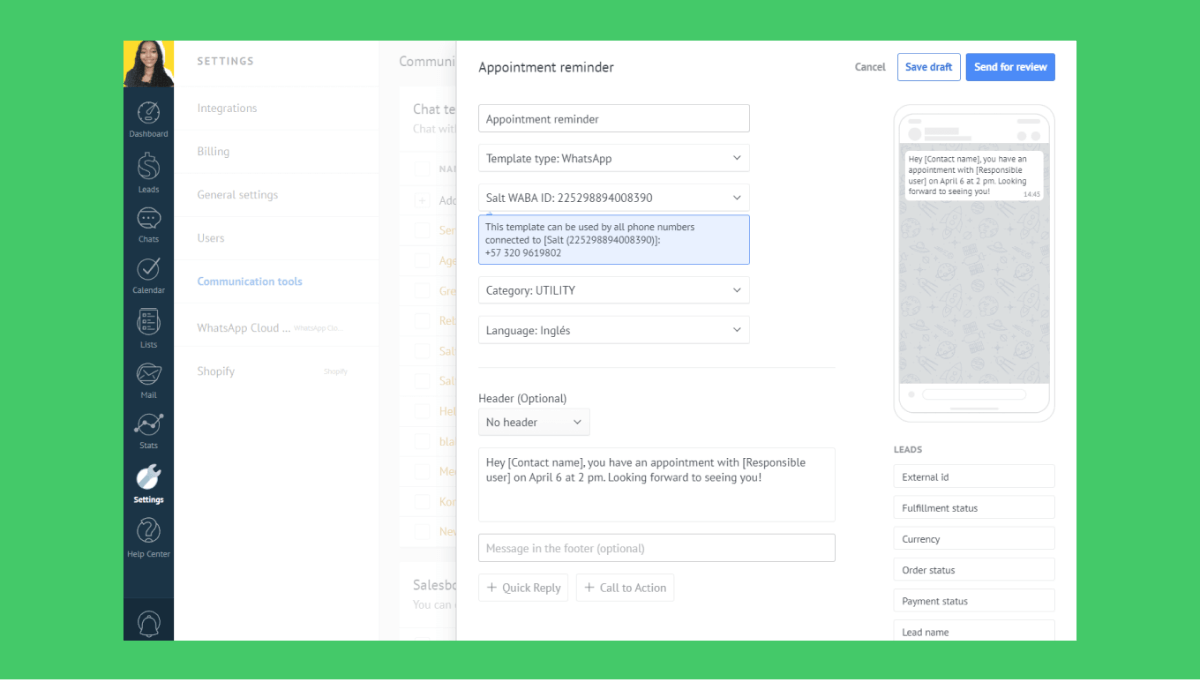Open Users settings
Screen dimensions: 1200x680
(211, 238)
